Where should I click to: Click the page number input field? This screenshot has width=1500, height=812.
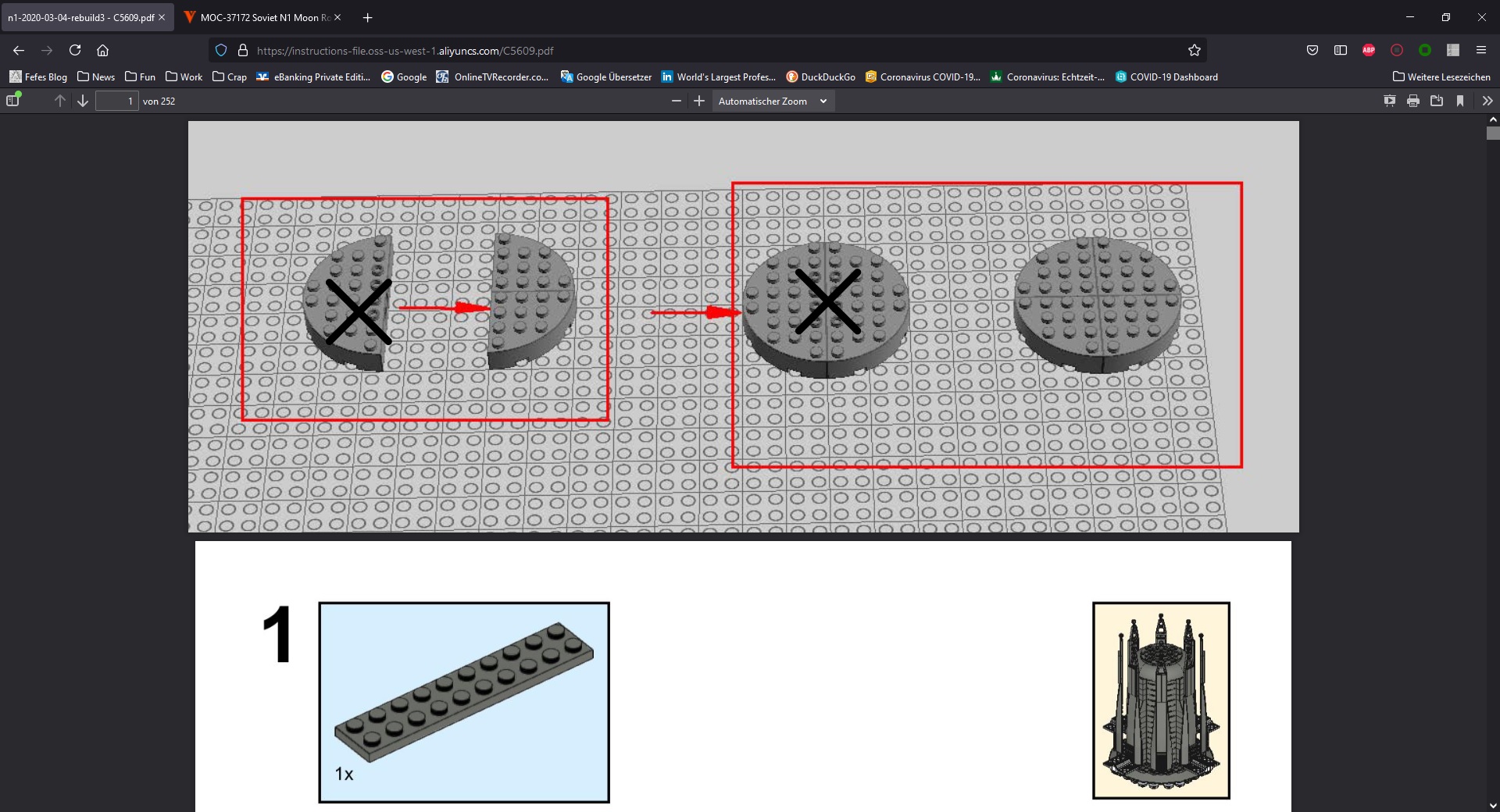click(116, 101)
